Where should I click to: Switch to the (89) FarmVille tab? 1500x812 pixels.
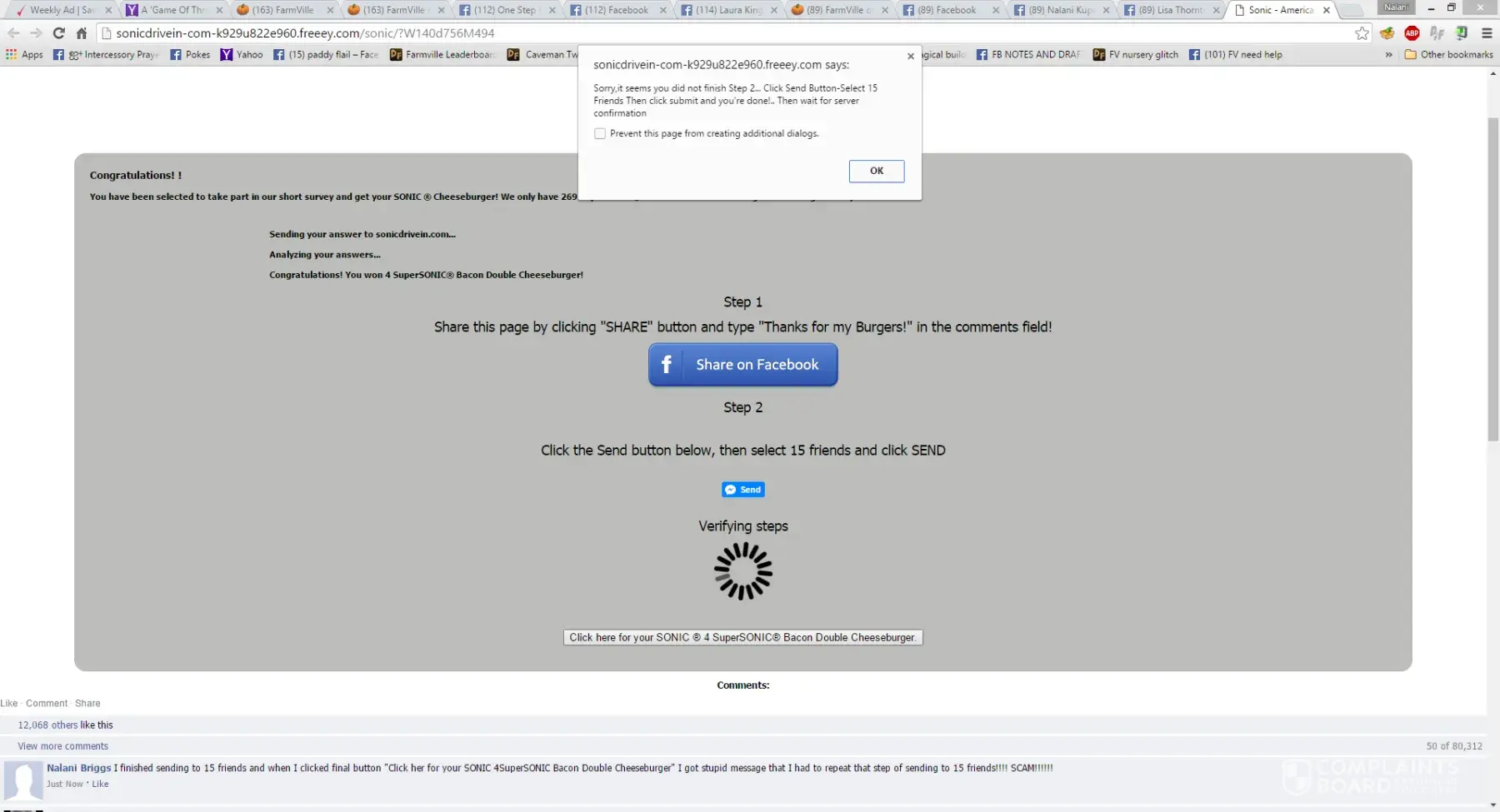(x=838, y=10)
